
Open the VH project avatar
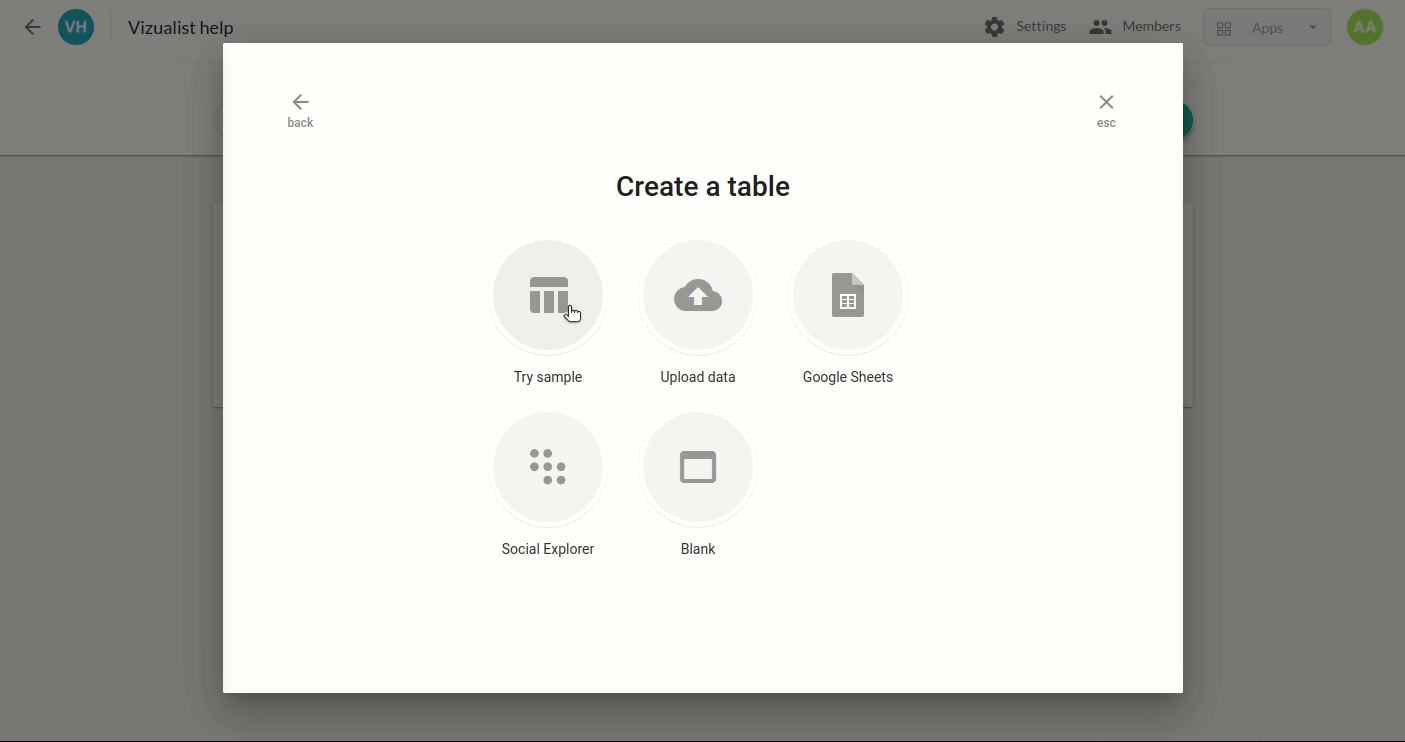76,27
